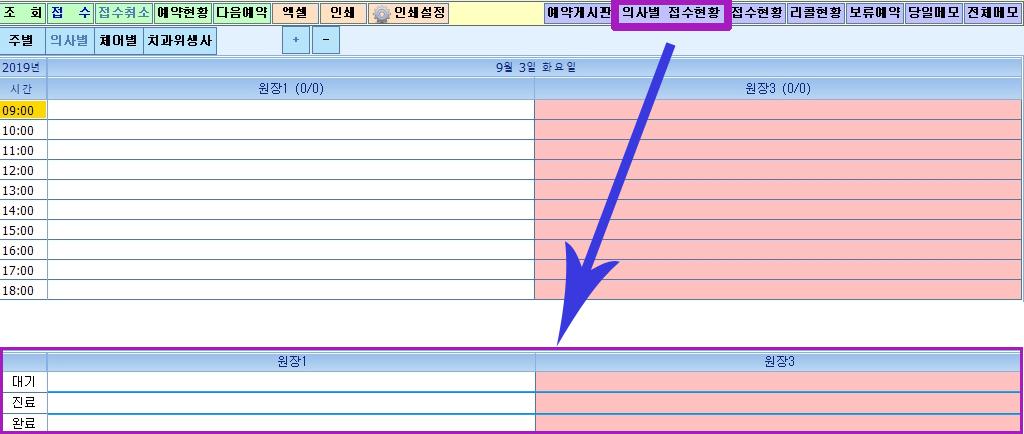Switch to 체어별 chair view
This screenshot has height=434, width=1024.
[x=118, y=40]
